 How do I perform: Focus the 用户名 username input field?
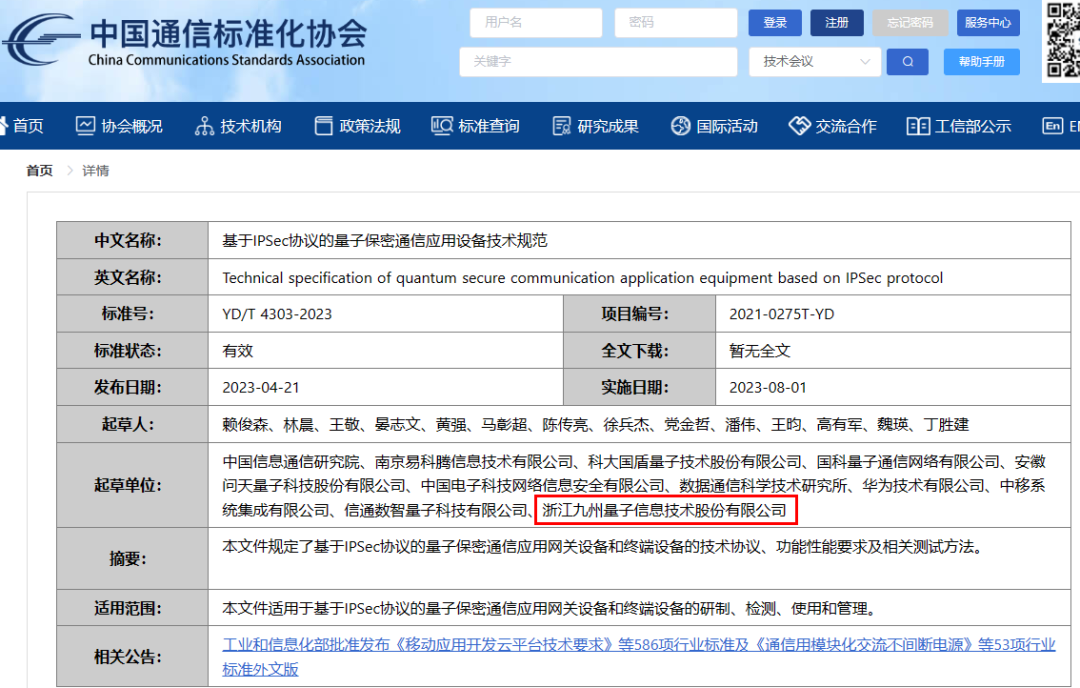535,23
